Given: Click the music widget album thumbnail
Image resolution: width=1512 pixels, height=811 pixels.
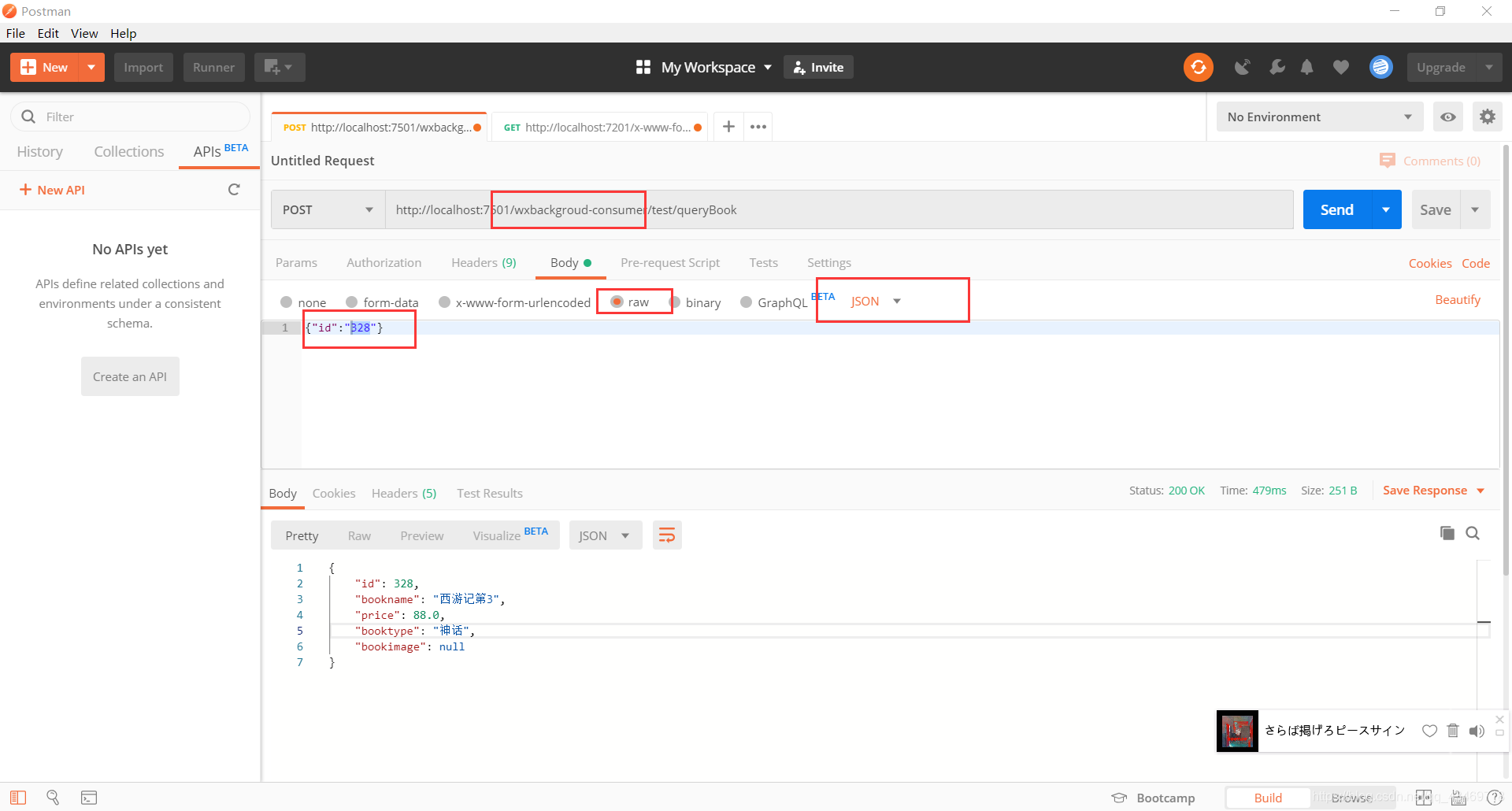Looking at the screenshot, I should tap(1237, 731).
